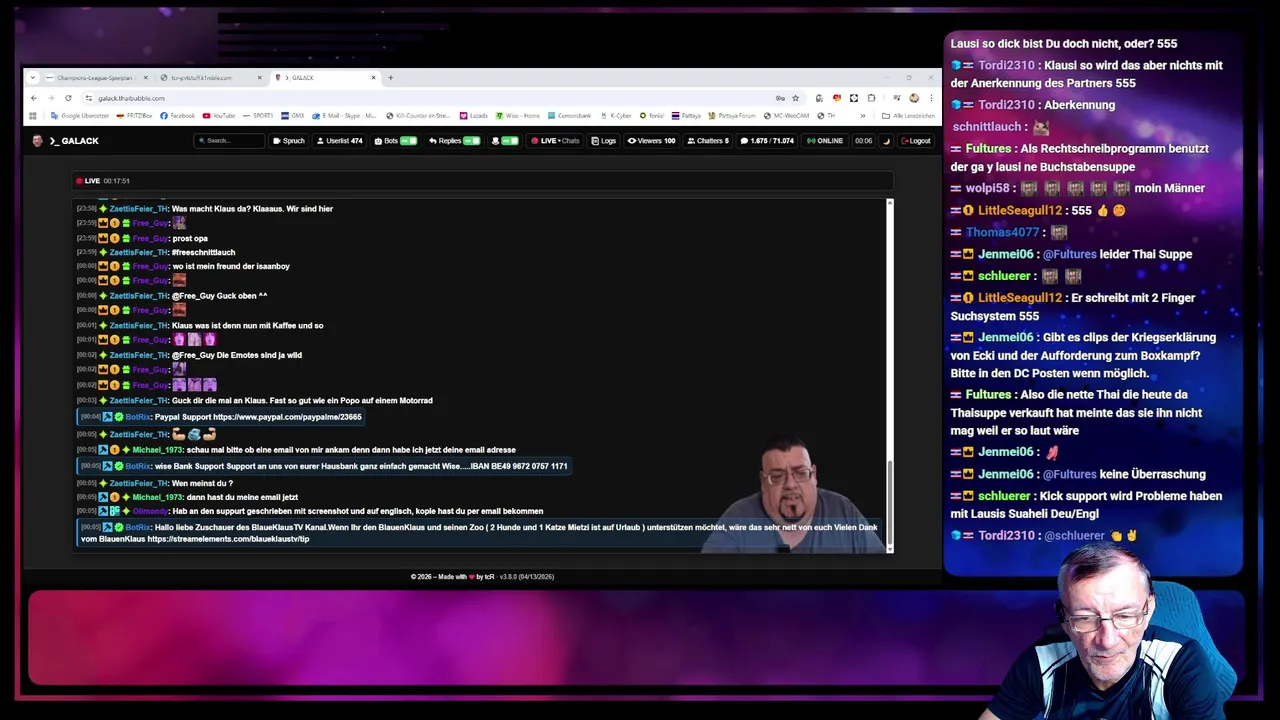Open the browser extensions puzzle icon
Screen dimensions: 1280x720
tap(871, 98)
